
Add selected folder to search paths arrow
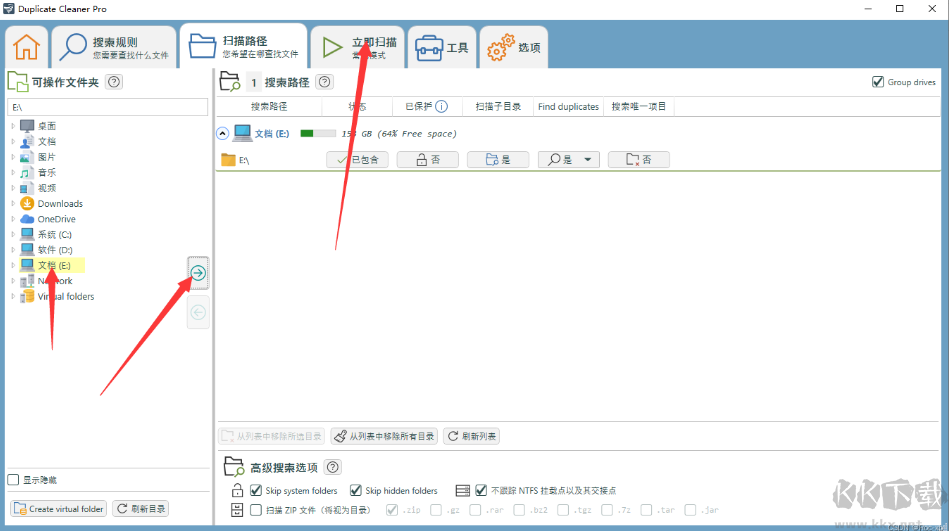coord(198,273)
